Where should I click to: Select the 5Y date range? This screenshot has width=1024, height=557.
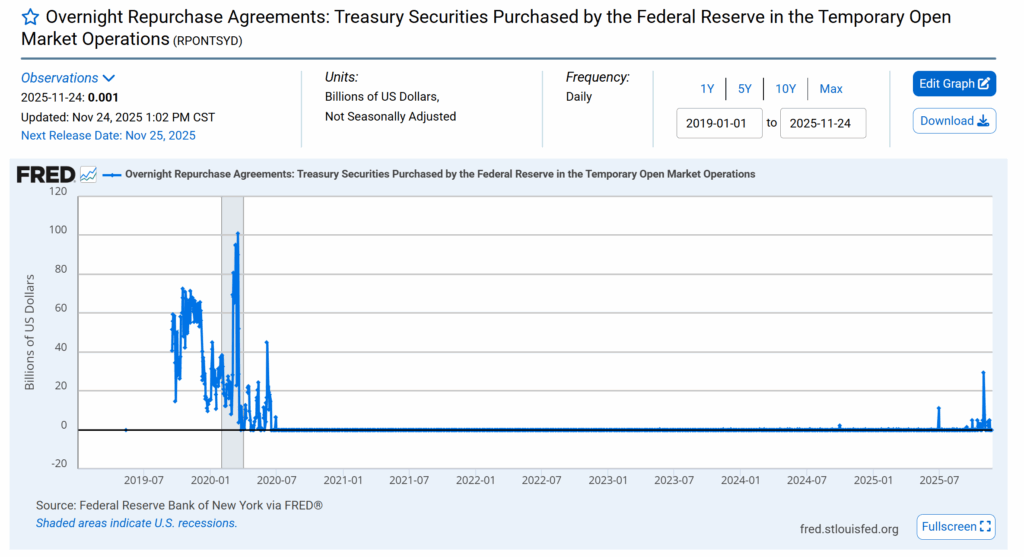[x=745, y=89]
